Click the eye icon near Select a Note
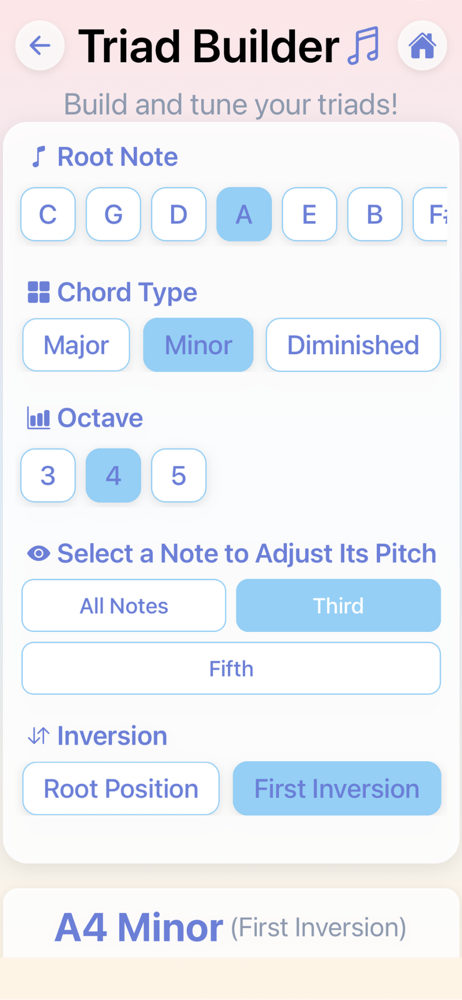The width and height of the screenshot is (462, 1000). (38, 554)
